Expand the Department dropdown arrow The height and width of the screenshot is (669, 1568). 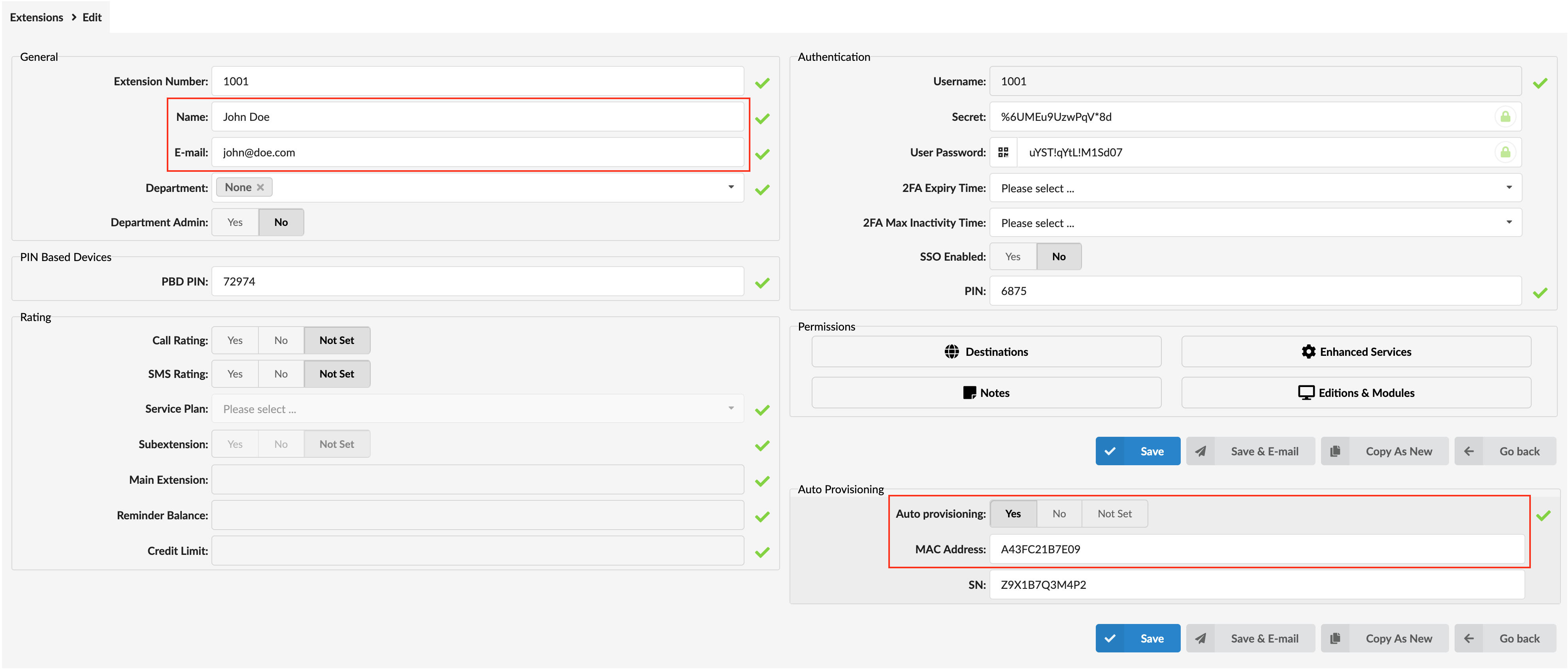pos(730,187)
